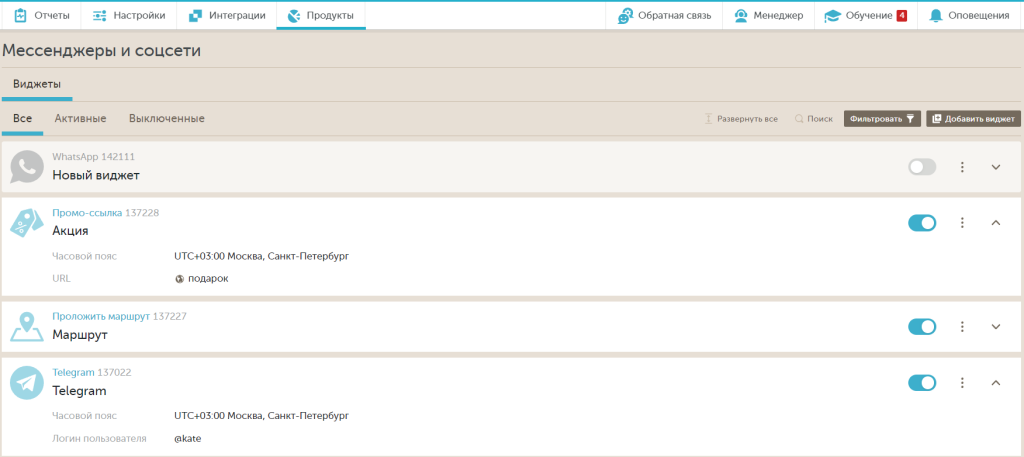Enable the WhatsApp Новый виджет toggle
The height and width of the screenshot is (457, 1024).
(x=922, y=167)
